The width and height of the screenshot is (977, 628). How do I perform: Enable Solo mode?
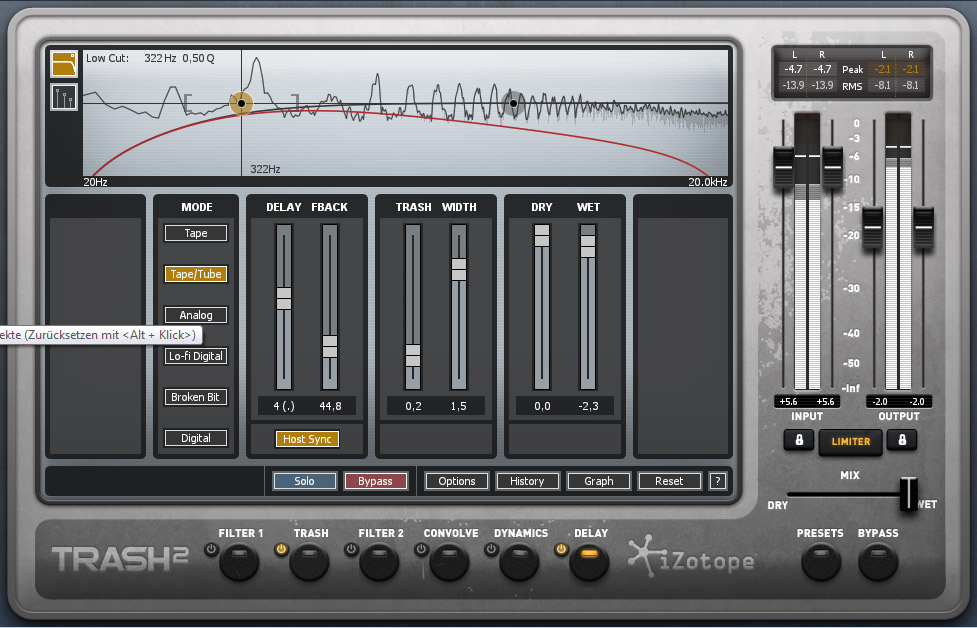[304, 481]
